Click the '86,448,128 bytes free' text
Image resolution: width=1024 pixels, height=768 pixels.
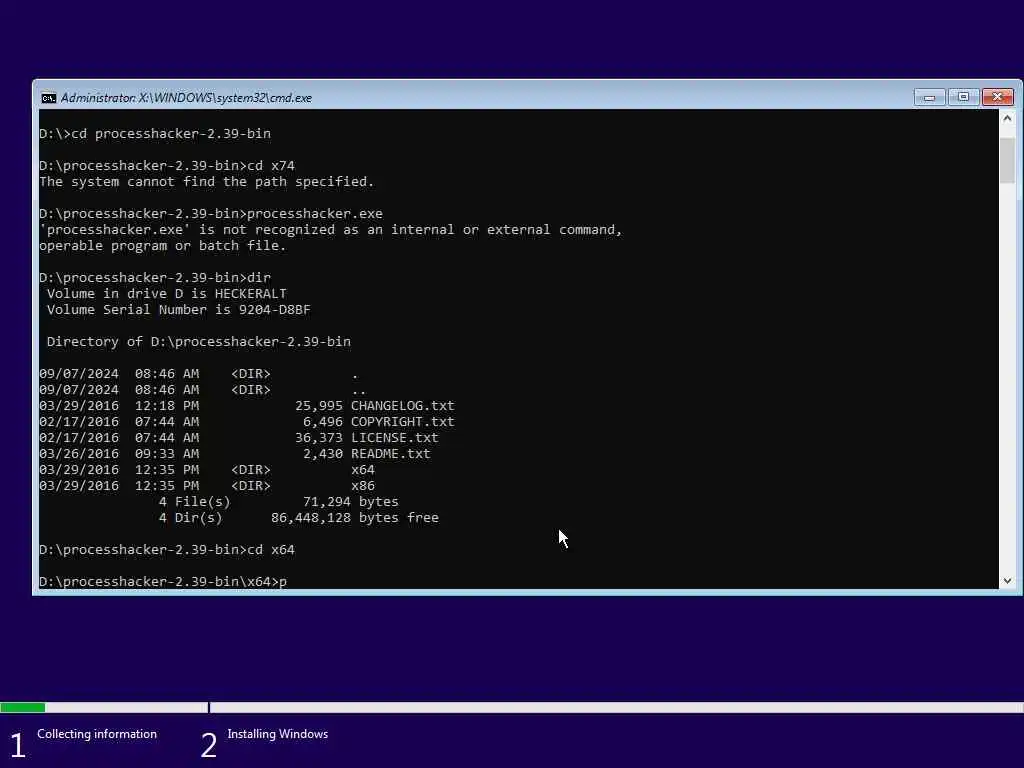[x=355, y=518]
